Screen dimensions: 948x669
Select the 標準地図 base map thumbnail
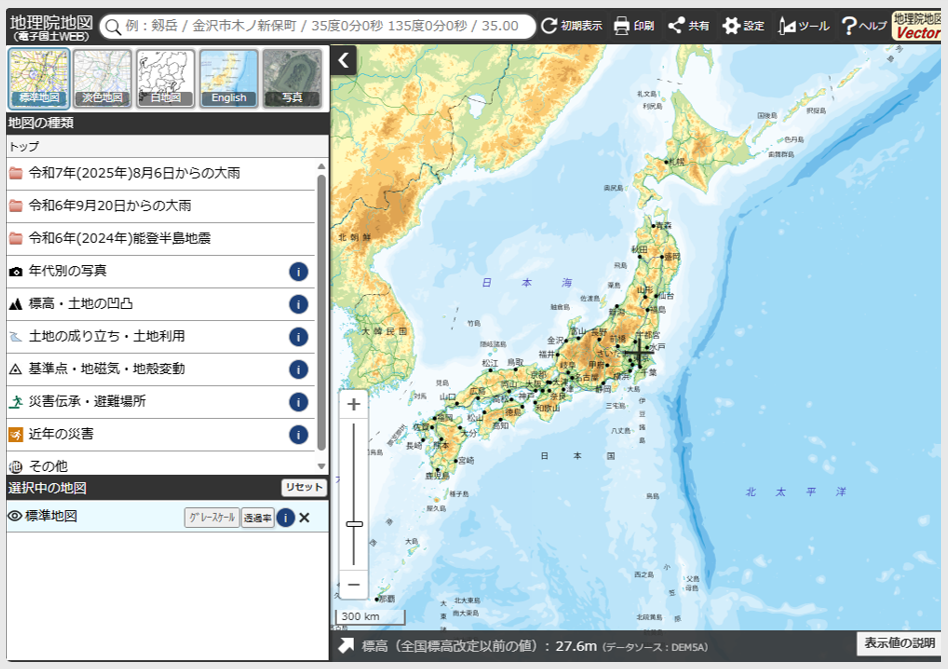coord(39,79)
